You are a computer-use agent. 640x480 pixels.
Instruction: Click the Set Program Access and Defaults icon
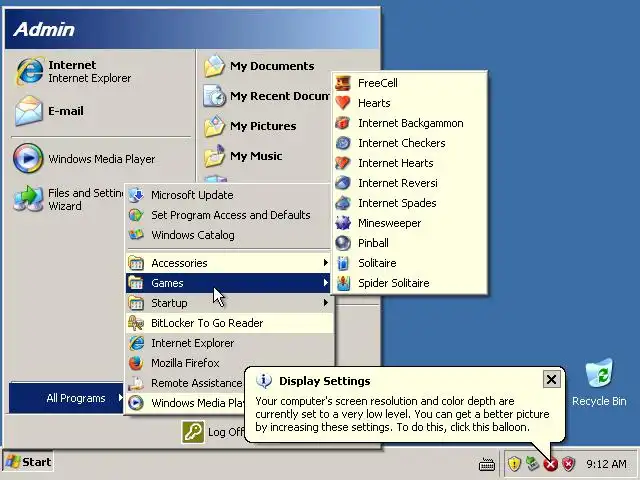[x=136, y=215]
